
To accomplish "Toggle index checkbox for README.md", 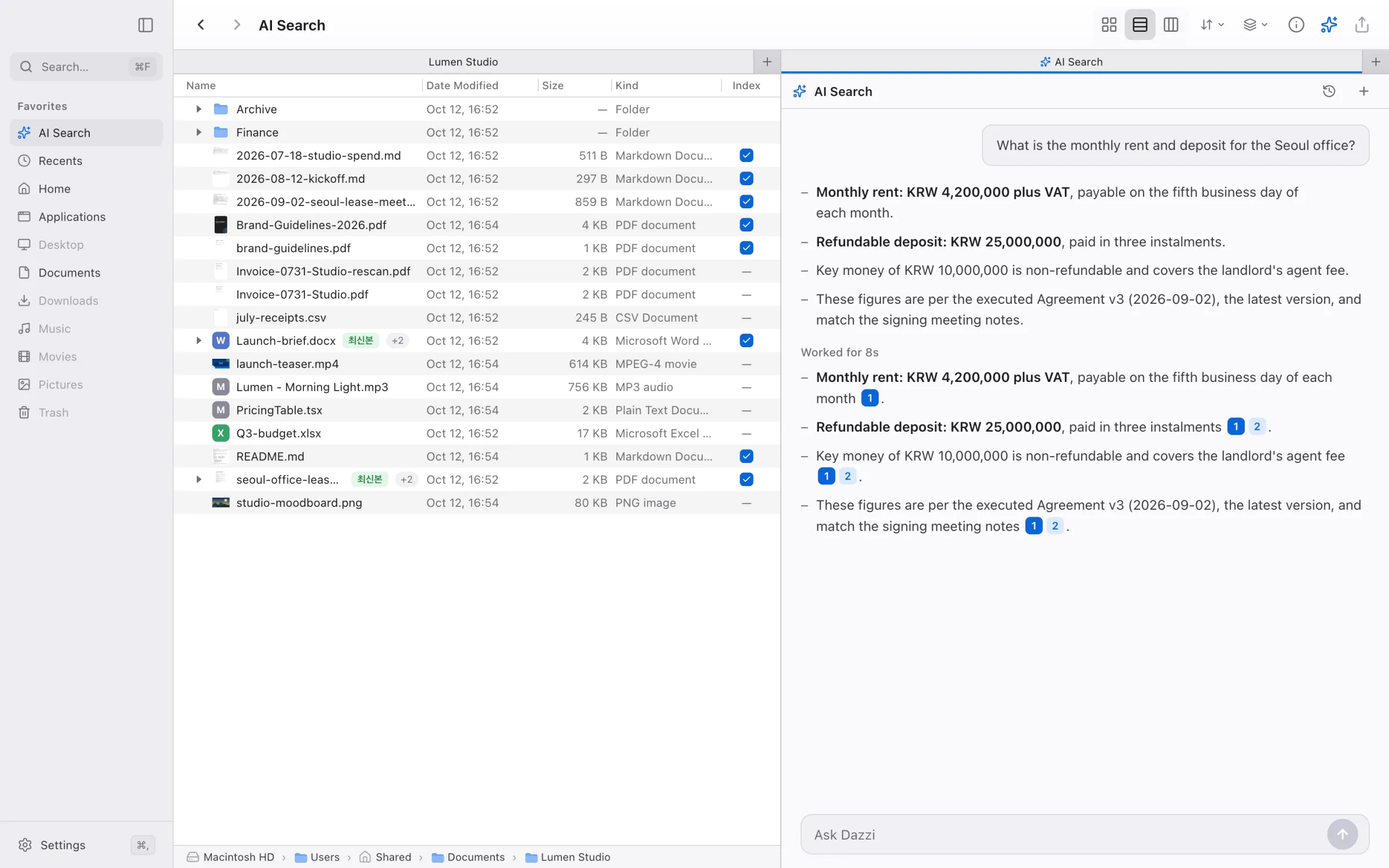I will [x=746, y=456].
